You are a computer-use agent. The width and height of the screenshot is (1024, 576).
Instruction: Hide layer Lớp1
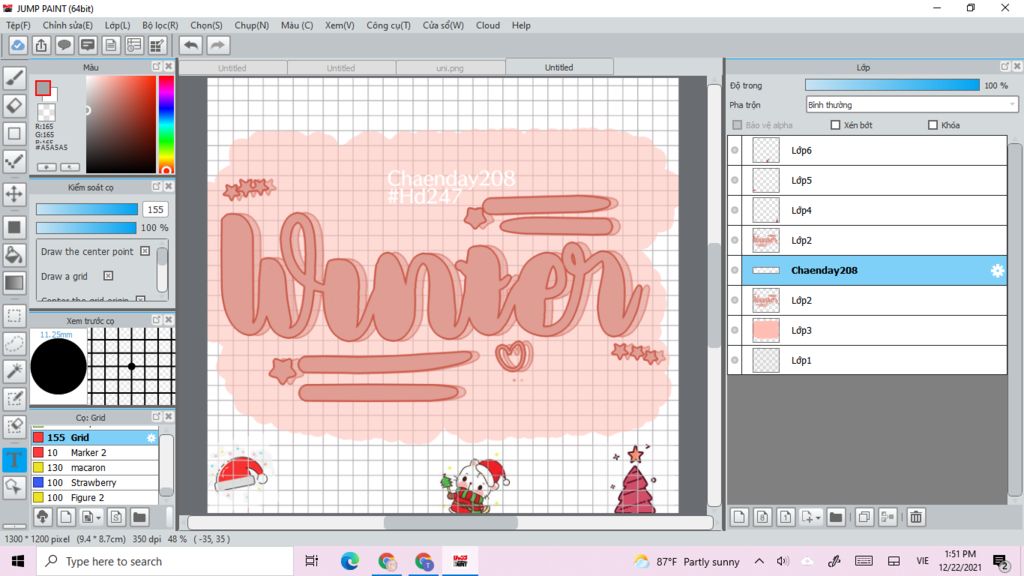click(735, 360)
